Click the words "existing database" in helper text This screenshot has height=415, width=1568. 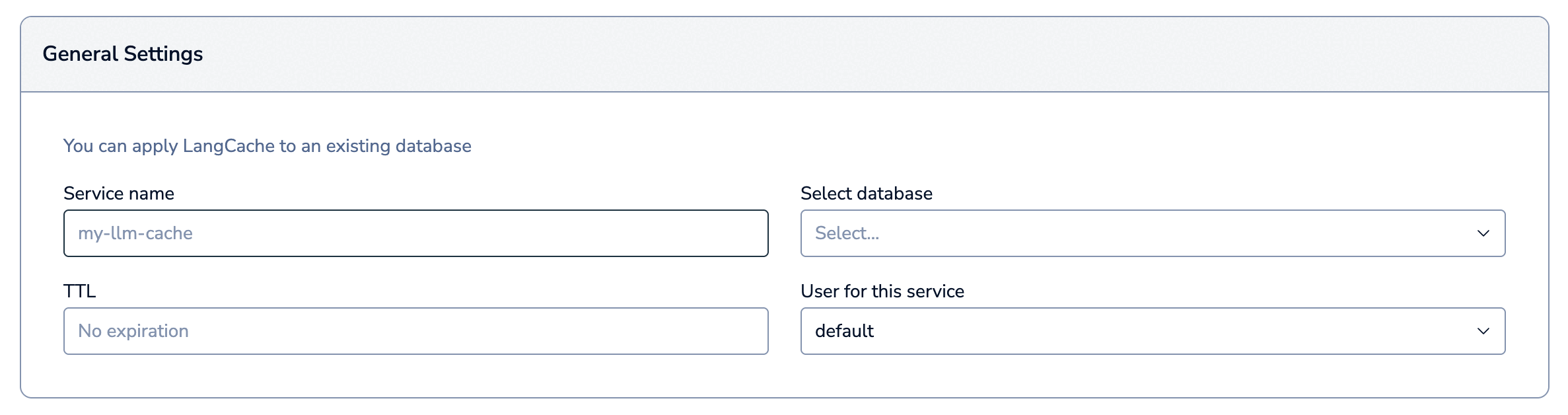(x=398, y=146)
